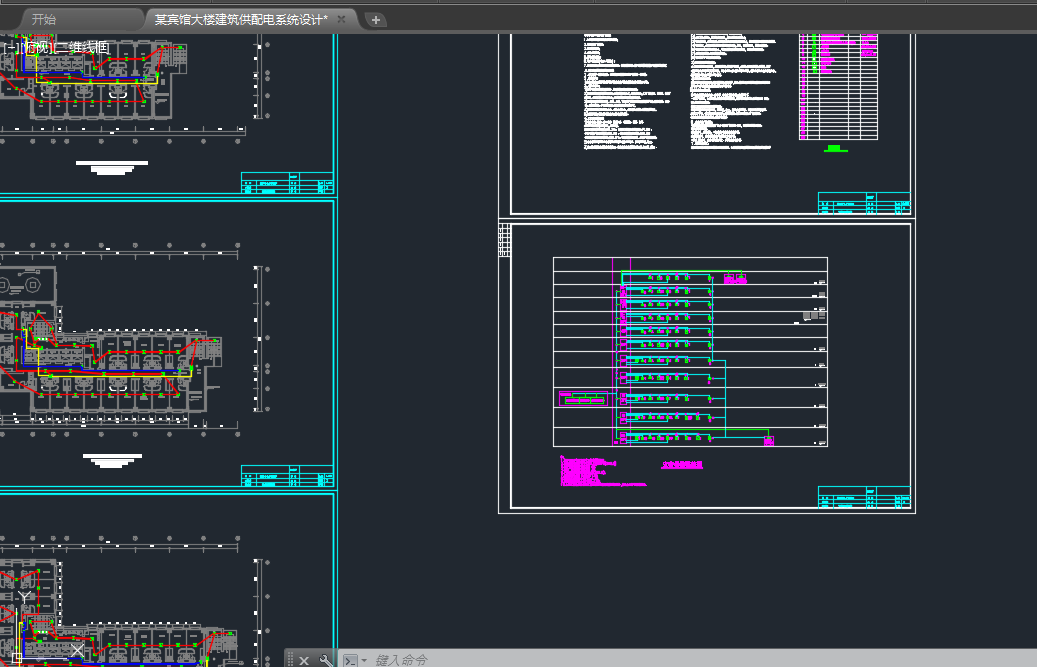Click the UCS origin square box
The width and height of the screenshot is (1037, 667).
(x=16, y=656)
